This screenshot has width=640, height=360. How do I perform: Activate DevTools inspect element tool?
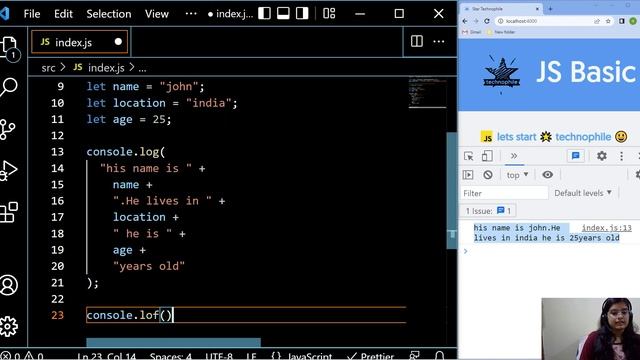[x=469, y=156]
